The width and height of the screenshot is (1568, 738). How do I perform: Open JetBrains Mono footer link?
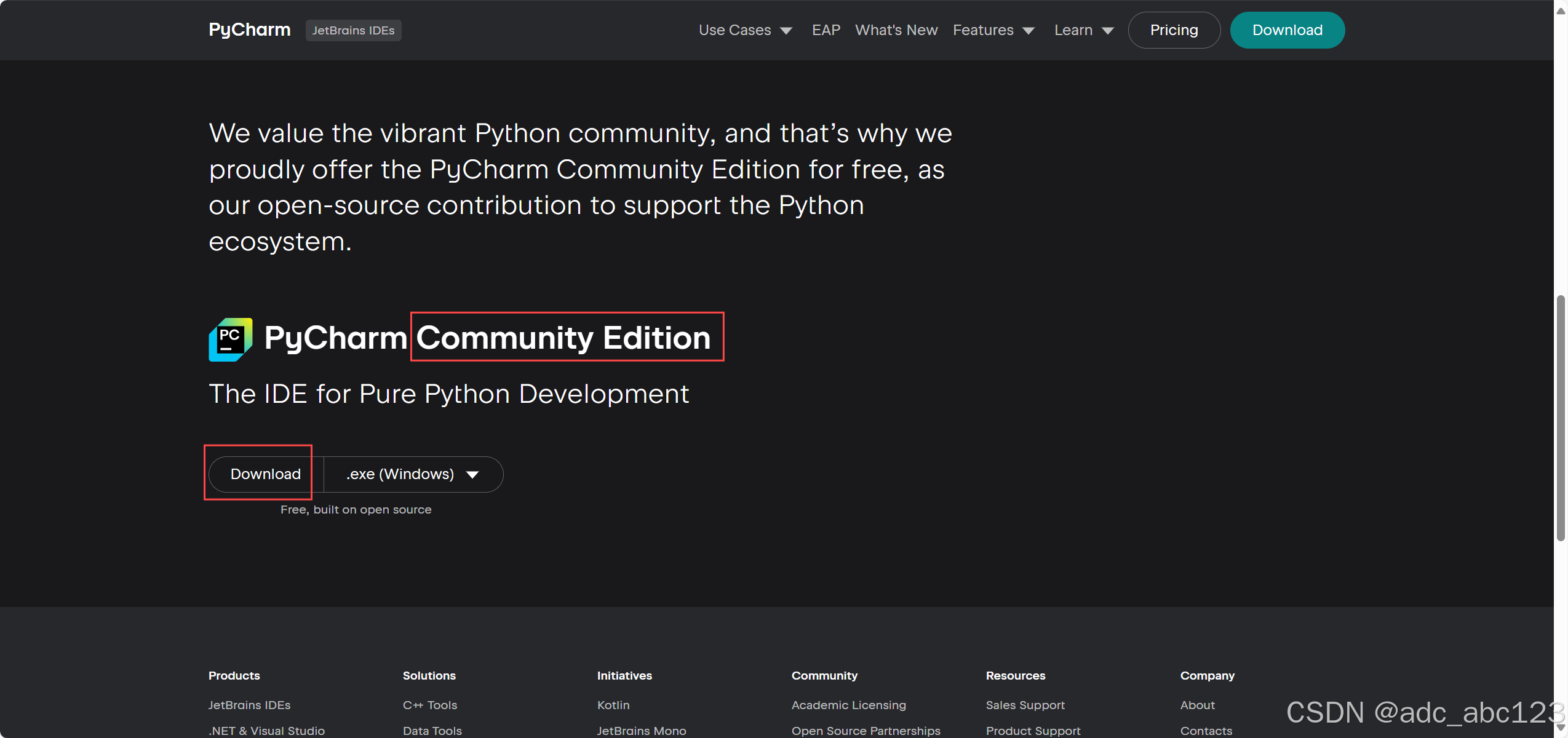tap(642, 731)
